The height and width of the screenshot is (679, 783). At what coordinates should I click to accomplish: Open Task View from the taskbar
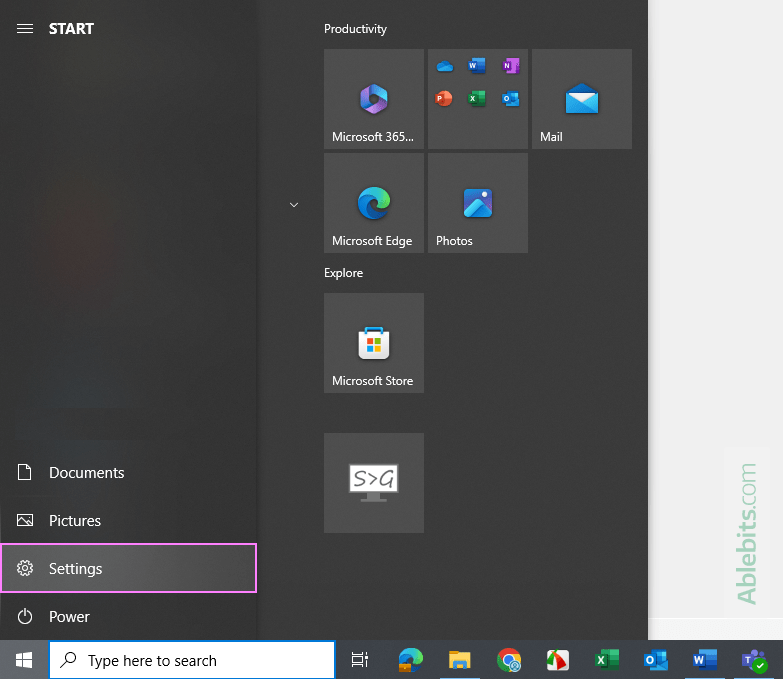click(x=360, y=660)
